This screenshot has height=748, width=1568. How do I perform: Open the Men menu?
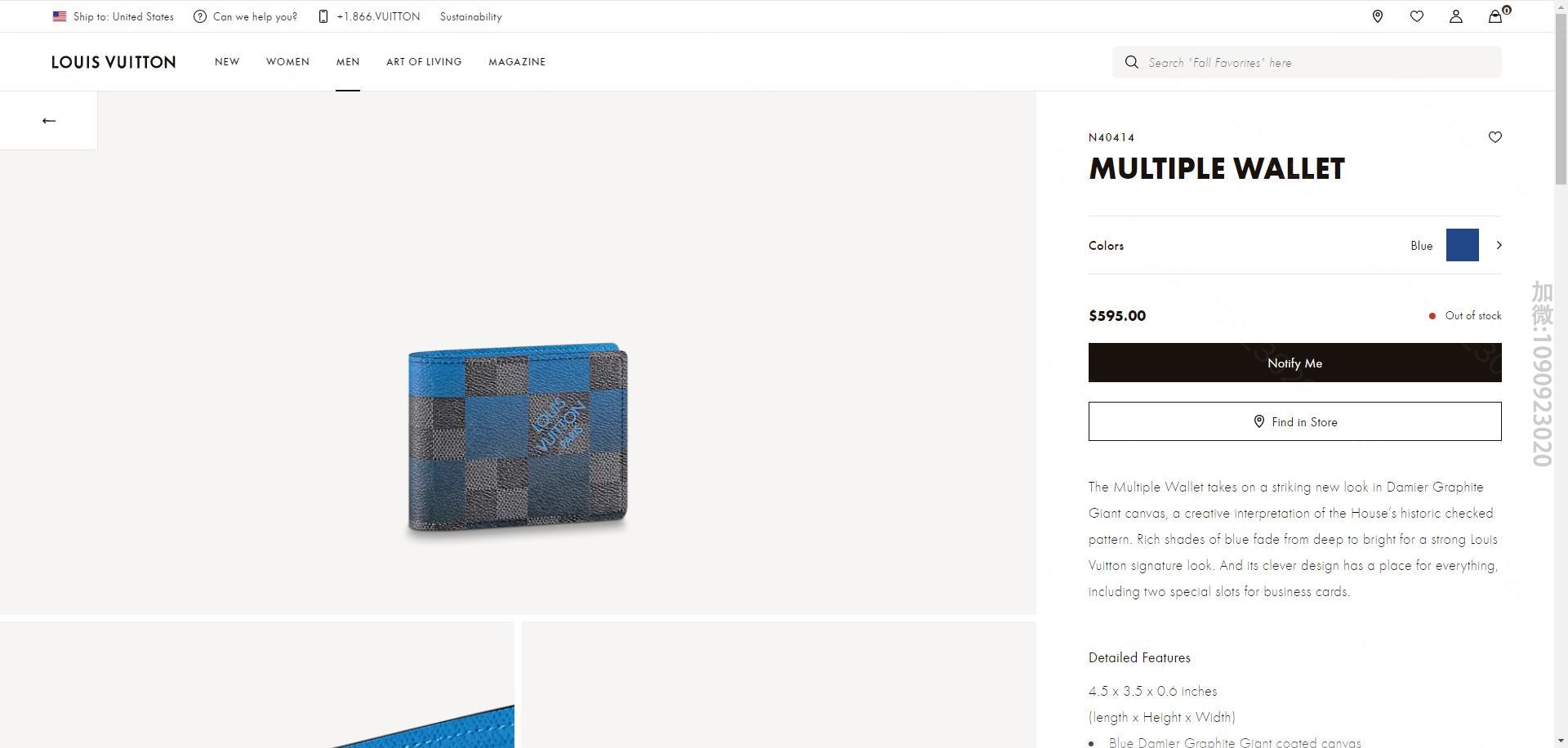point(348,62)
